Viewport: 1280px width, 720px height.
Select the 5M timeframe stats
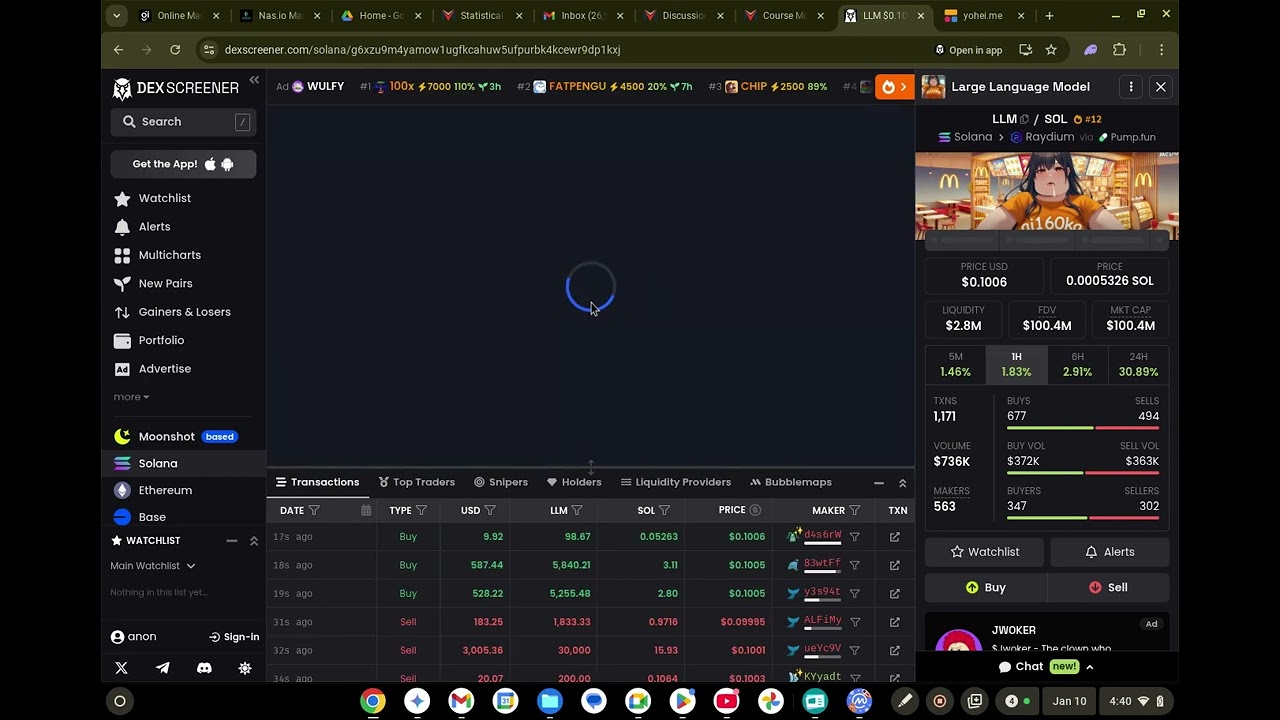click(x=955, y=365)
